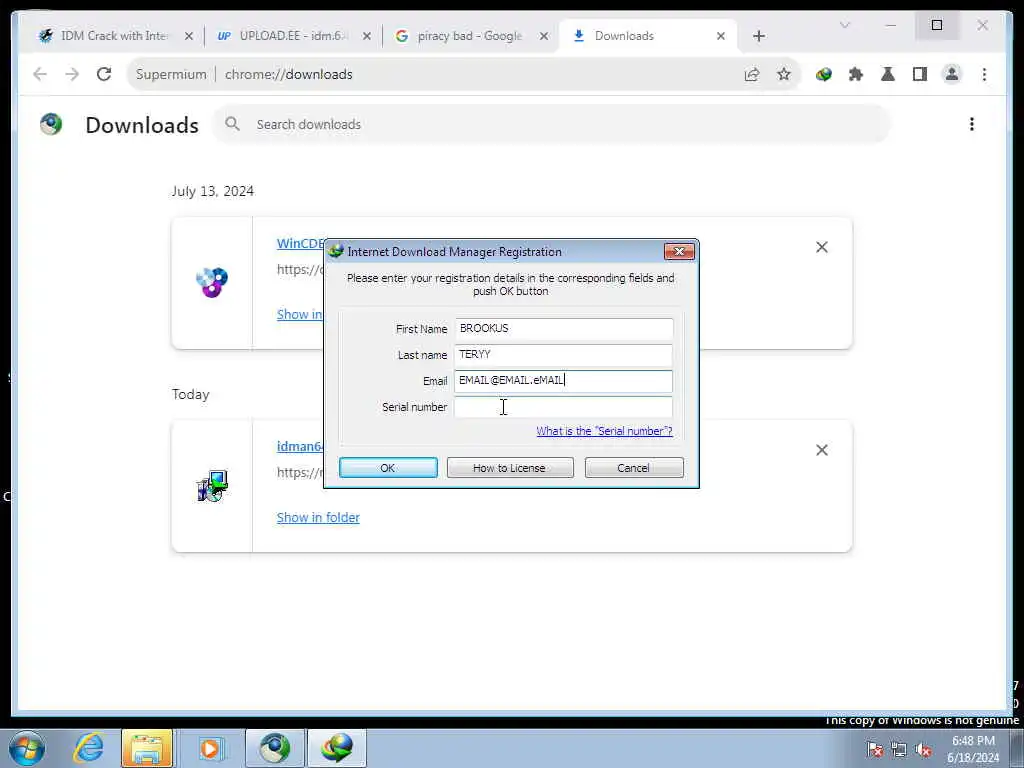Screen dimensions: 1024x768
Task: Show WinCDEmu download in its folder
Action: click(x=300, y=314)
